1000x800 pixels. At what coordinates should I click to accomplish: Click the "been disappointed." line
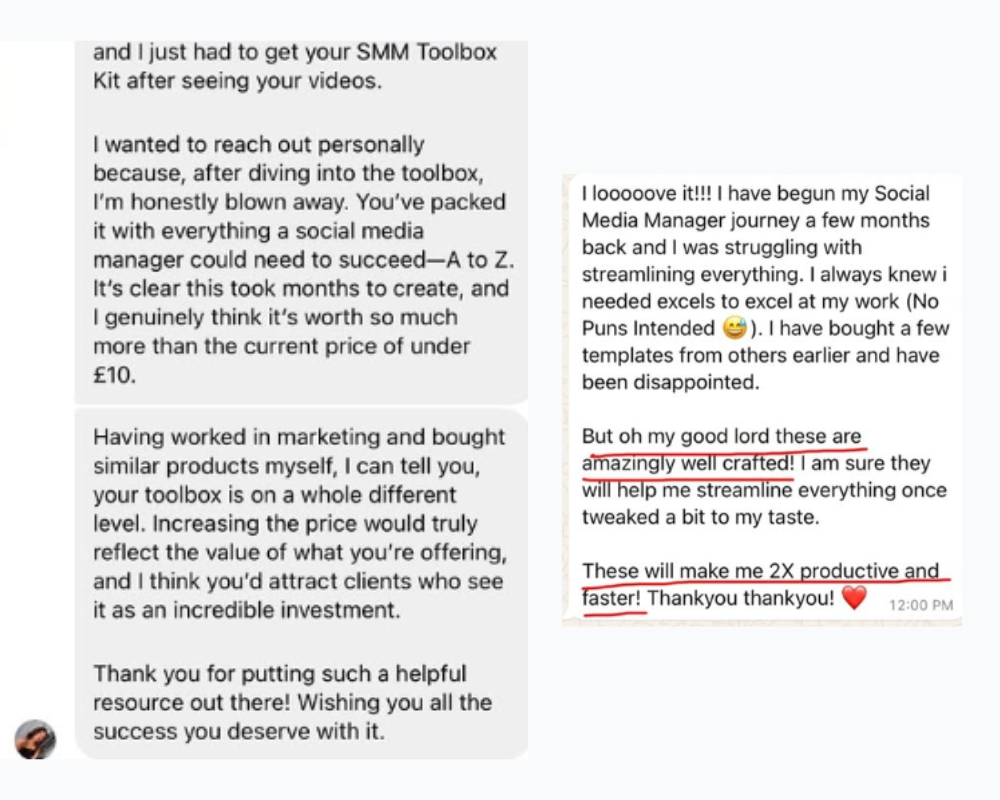pyautogui.click(x=671, y=383)
